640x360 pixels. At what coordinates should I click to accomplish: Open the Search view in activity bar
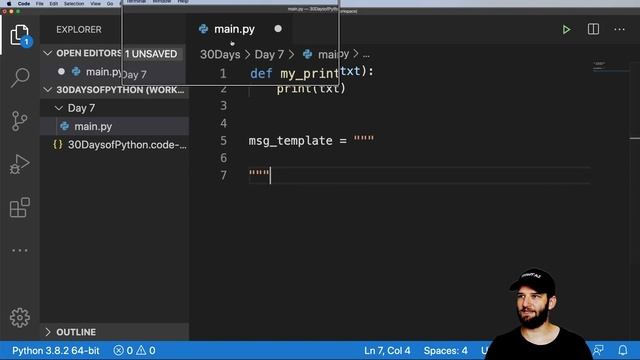[19, 77]
